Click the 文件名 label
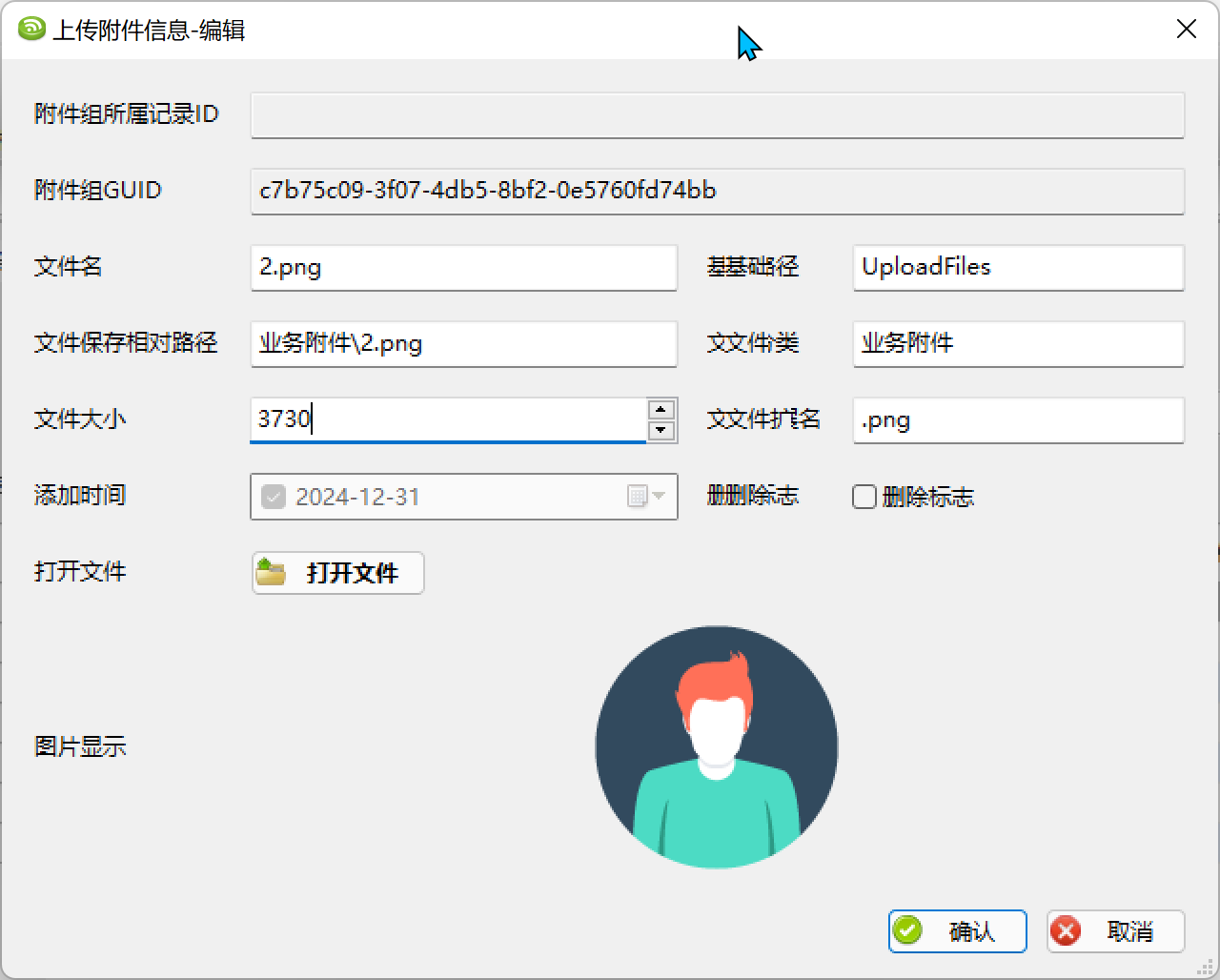Screen dimensions: 1220x980 pos(69,267)
